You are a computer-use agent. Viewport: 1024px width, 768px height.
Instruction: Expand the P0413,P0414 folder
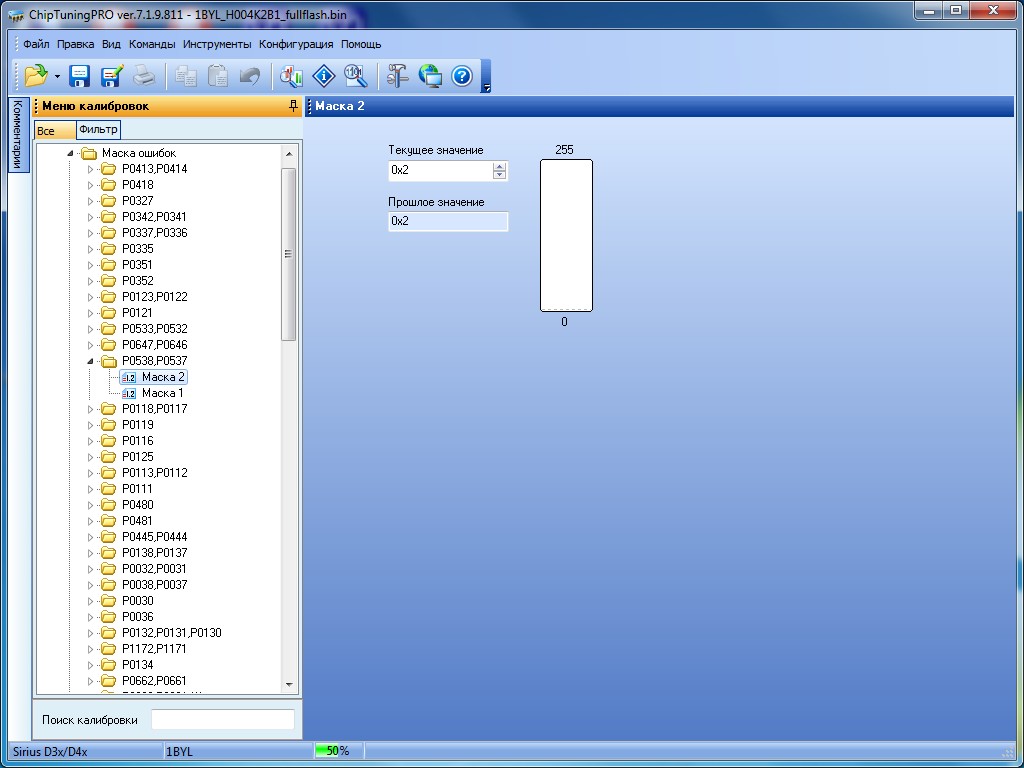[90, 169]
